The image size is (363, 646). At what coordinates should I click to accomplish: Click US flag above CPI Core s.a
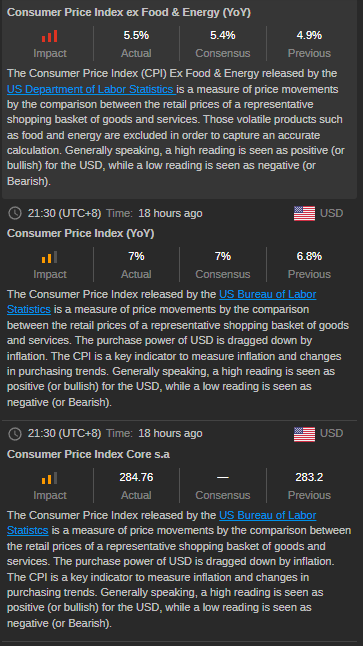[x=304, y=434]
